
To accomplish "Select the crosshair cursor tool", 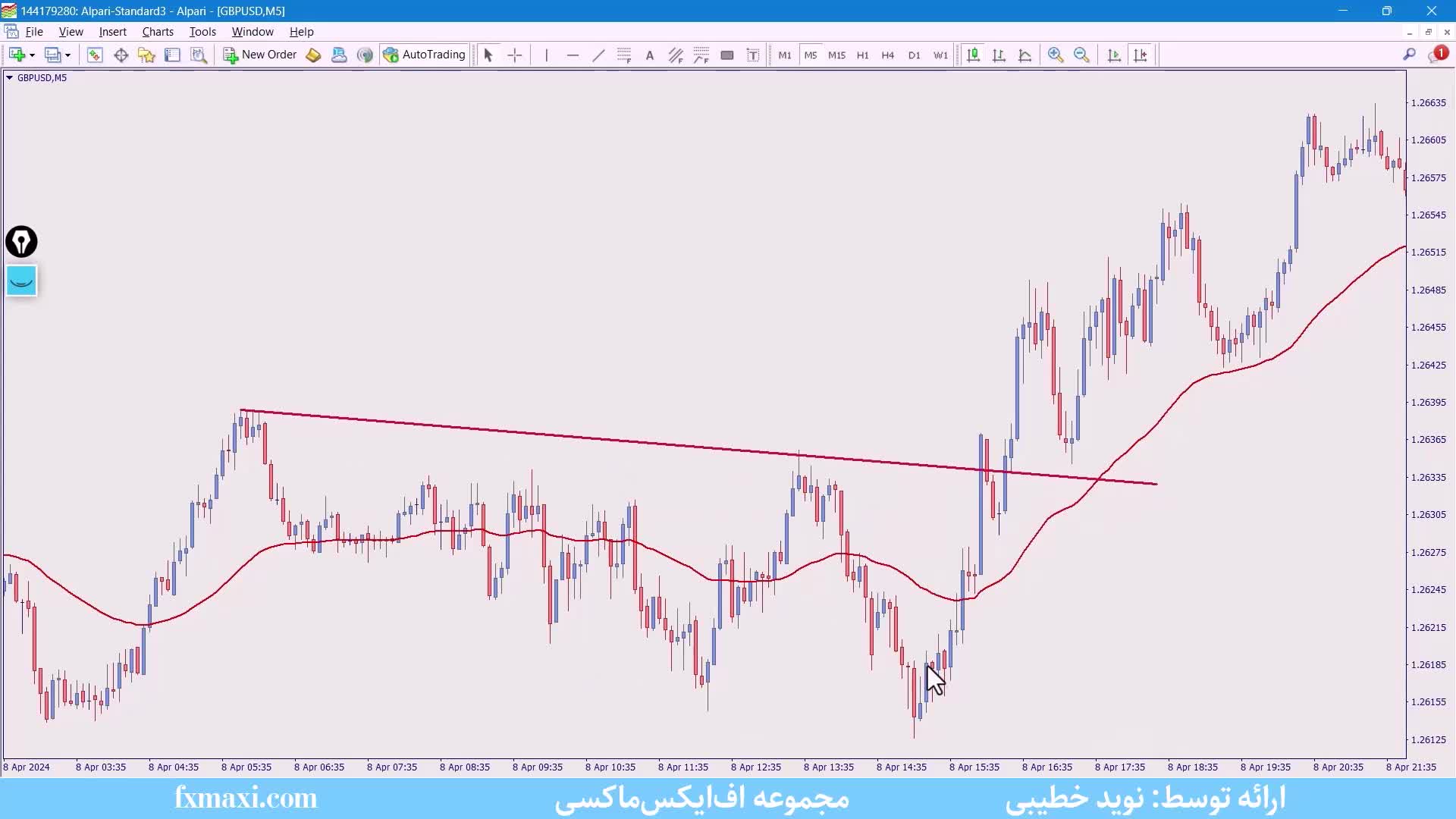I will pos(515,55).
